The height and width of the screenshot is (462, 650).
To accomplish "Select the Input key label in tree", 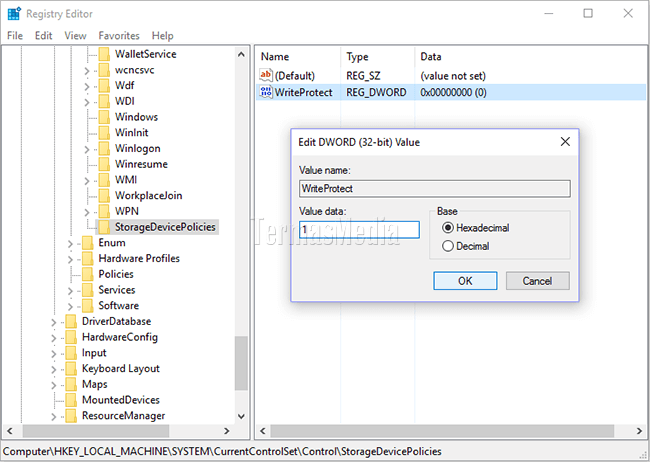I will click(94, 353).
